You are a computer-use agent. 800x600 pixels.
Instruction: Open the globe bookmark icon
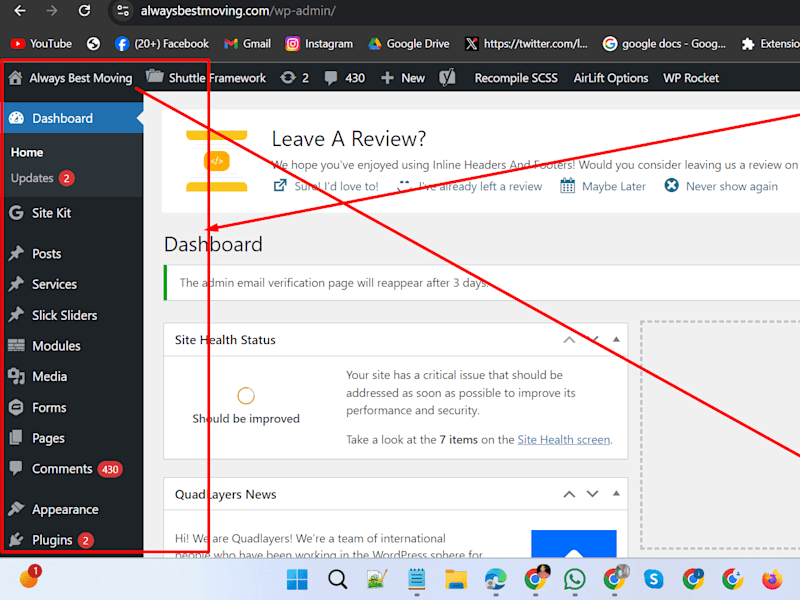coord(93,44)
